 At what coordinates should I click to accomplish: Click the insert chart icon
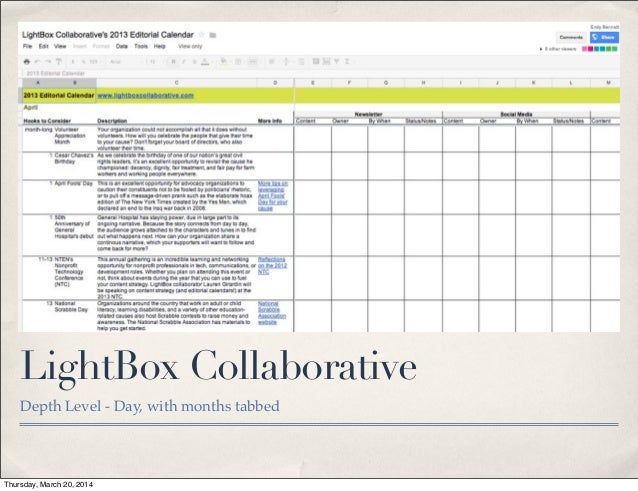coord(326,61)
